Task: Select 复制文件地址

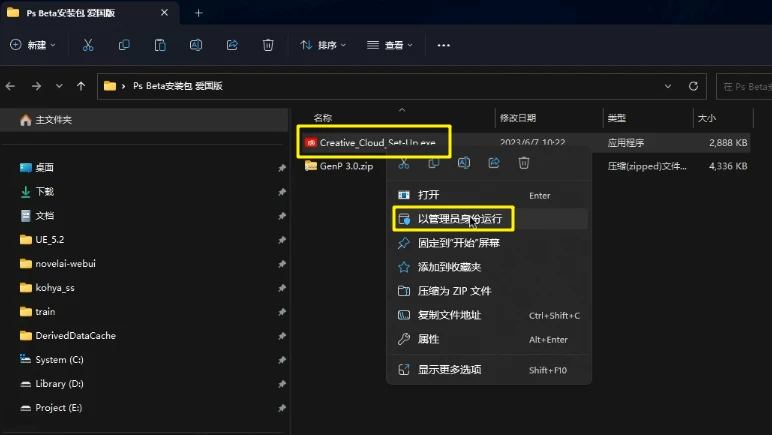Action: [x=489, y=315]
